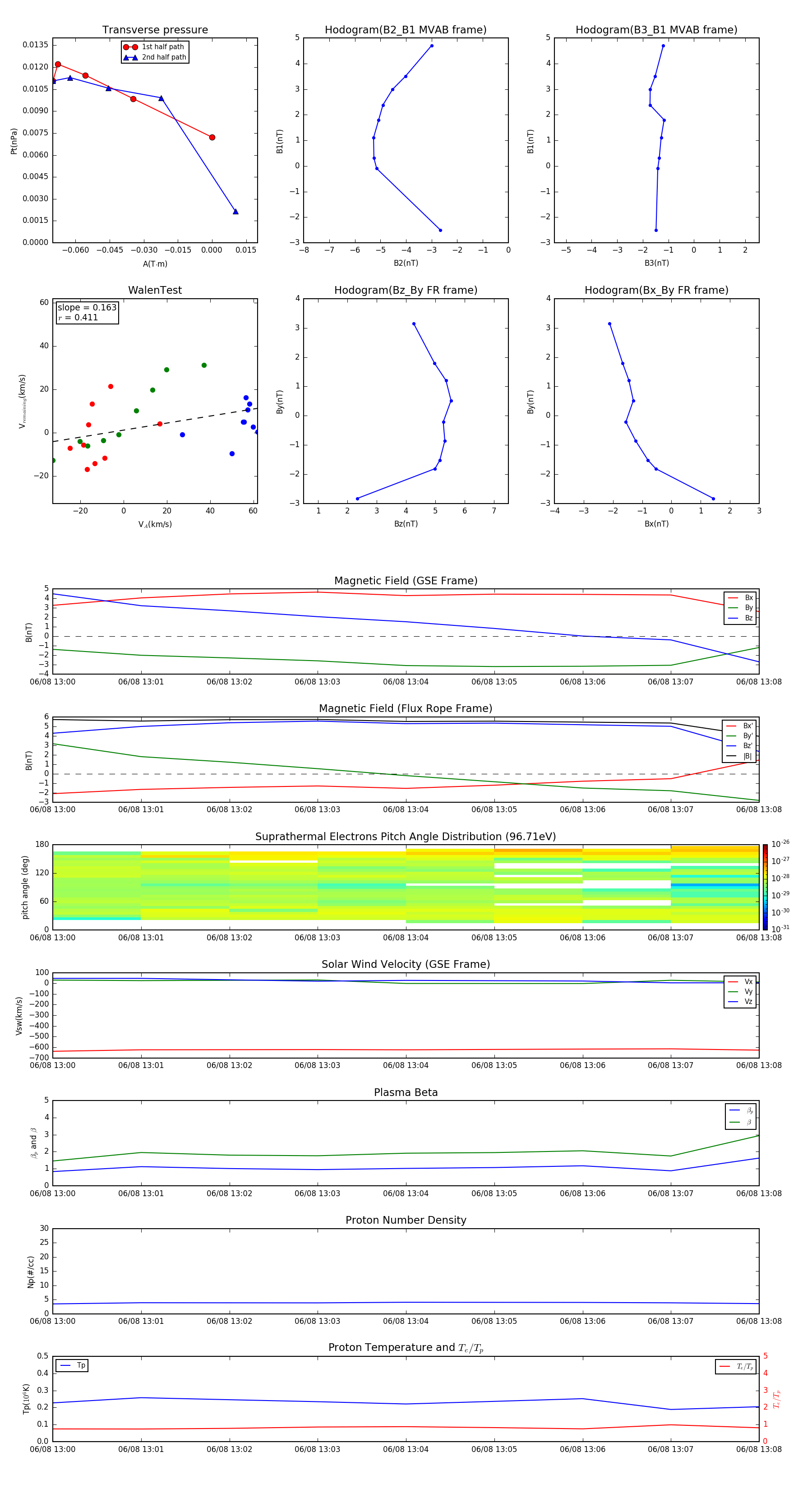Screen dimensions: 812x1489
Task: Click the 'Magnetic Field (Flux Rope Frame)' title
Action: point(406,709)
